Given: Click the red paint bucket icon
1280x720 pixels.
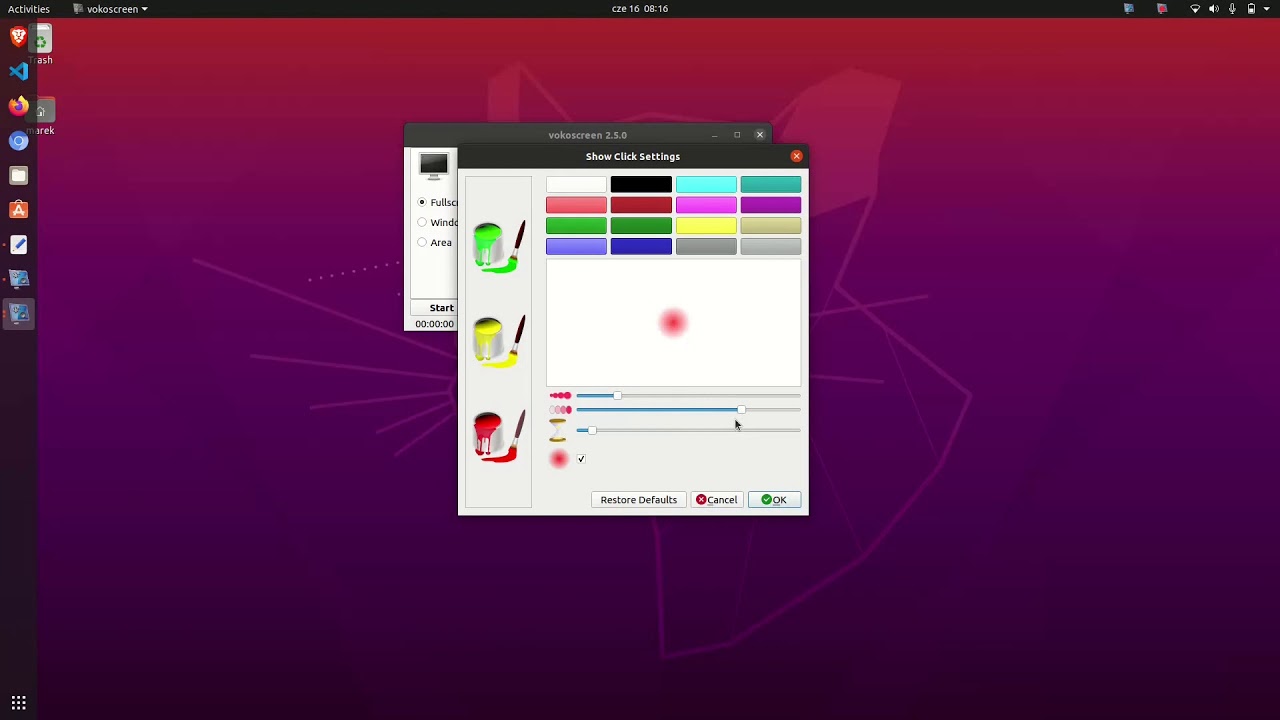Looking at the screenshot, I should [x=498, y=436].
